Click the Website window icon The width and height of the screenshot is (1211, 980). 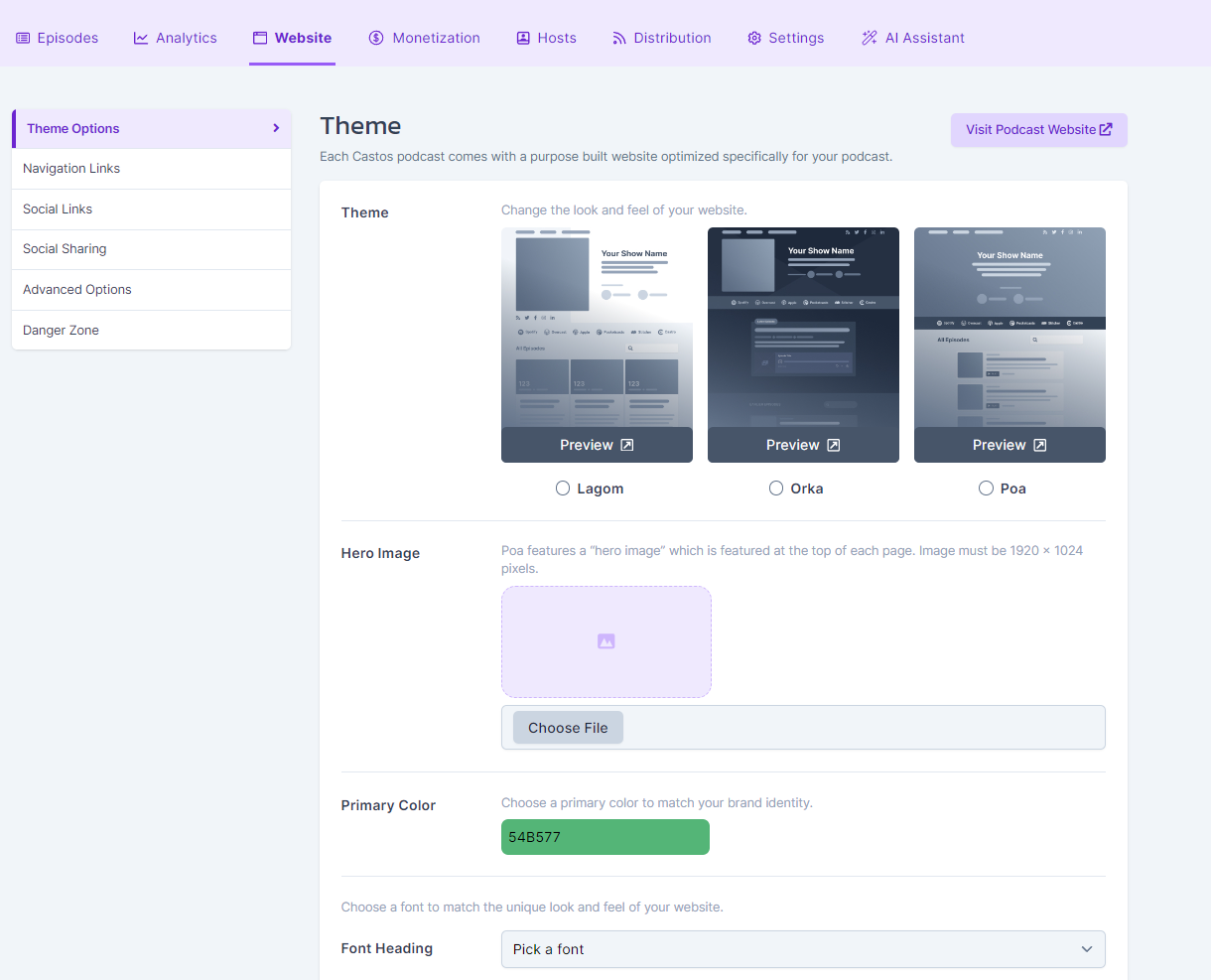point(260,38)
